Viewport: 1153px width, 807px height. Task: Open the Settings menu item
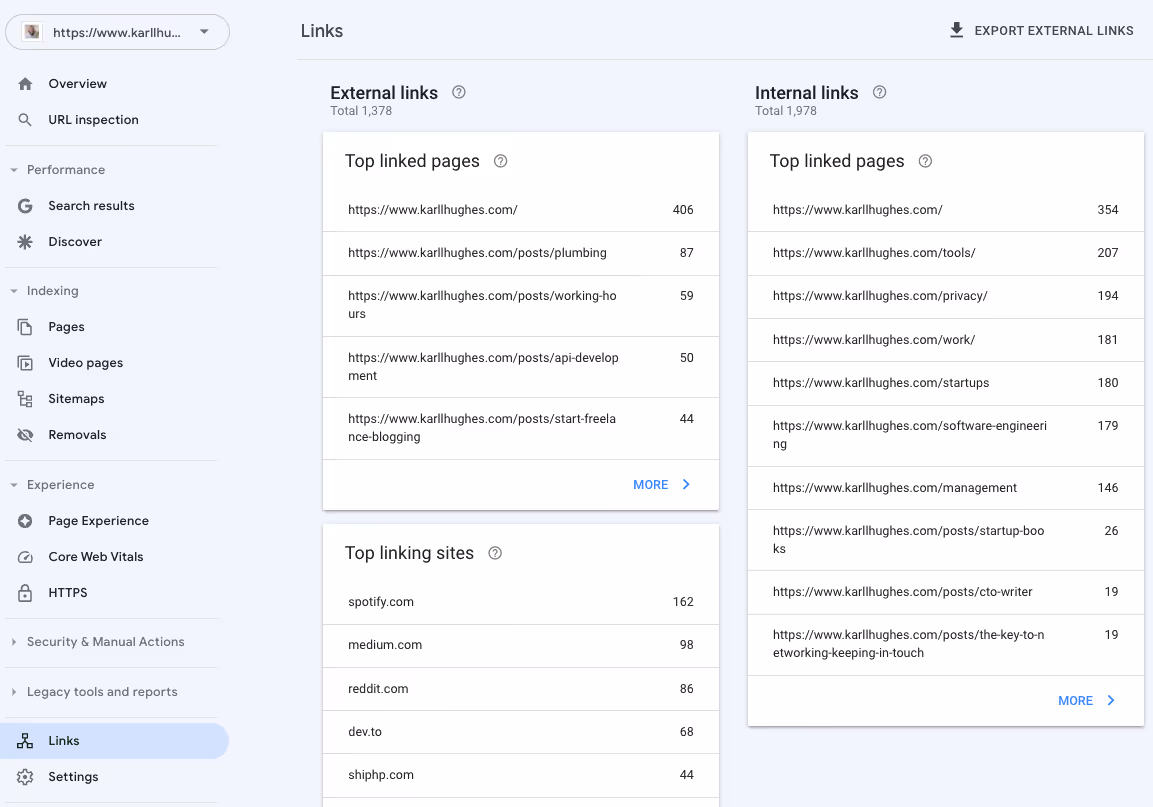pos(115,777)
